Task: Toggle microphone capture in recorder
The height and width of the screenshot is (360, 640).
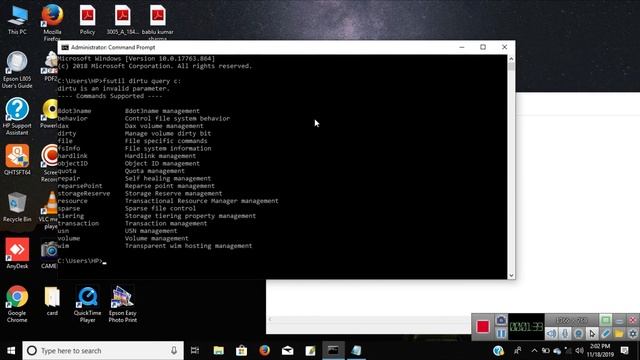Action: tap(565, 333)
